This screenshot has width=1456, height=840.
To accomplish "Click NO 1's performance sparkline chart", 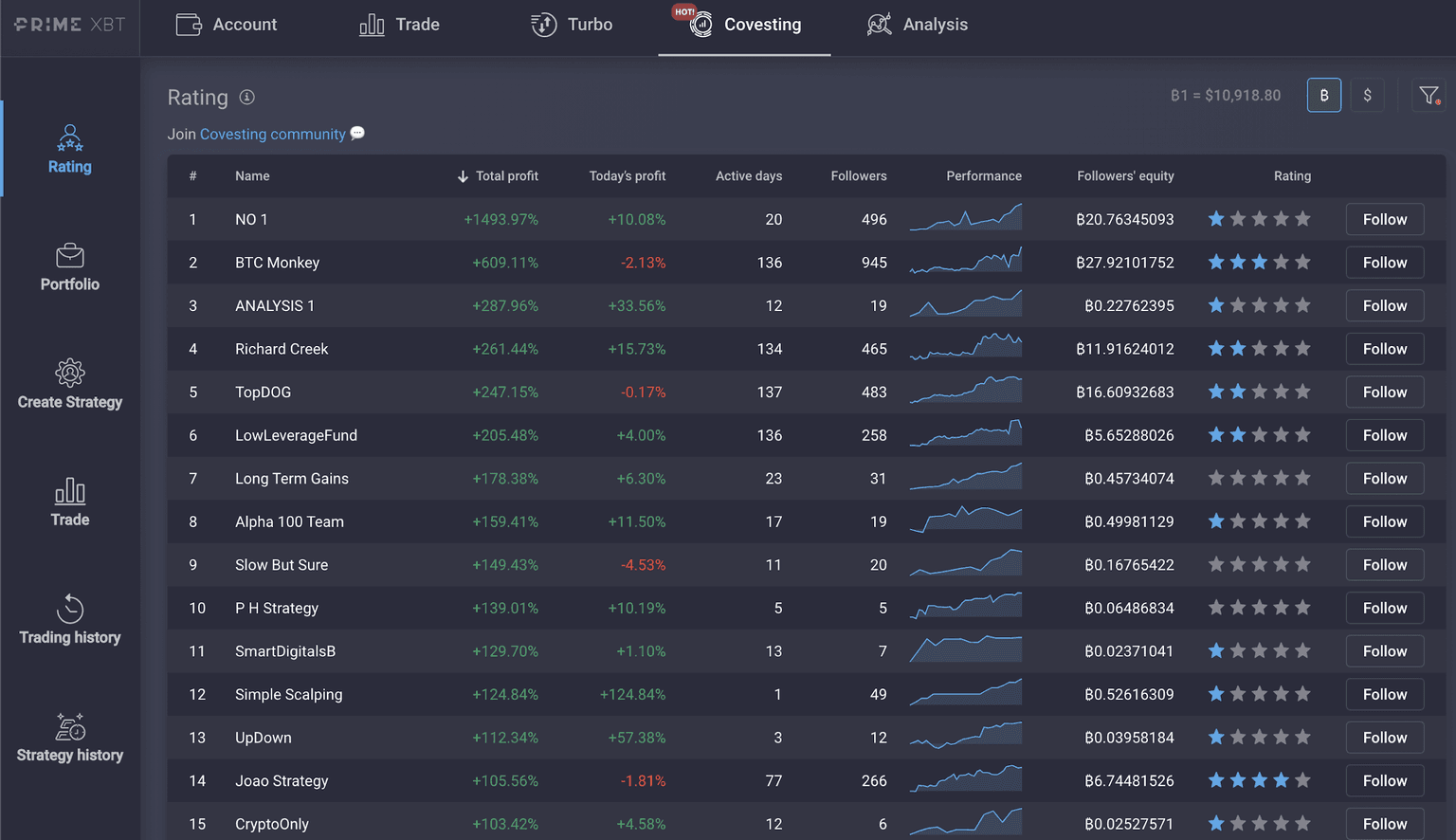I will tap(965, 216).
